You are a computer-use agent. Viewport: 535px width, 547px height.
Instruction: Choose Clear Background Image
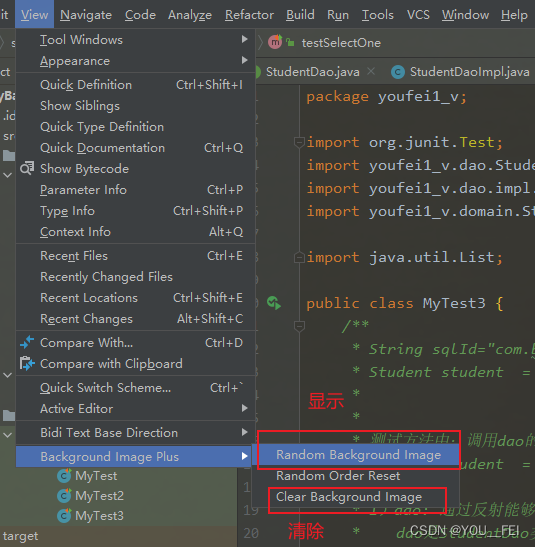349,497
